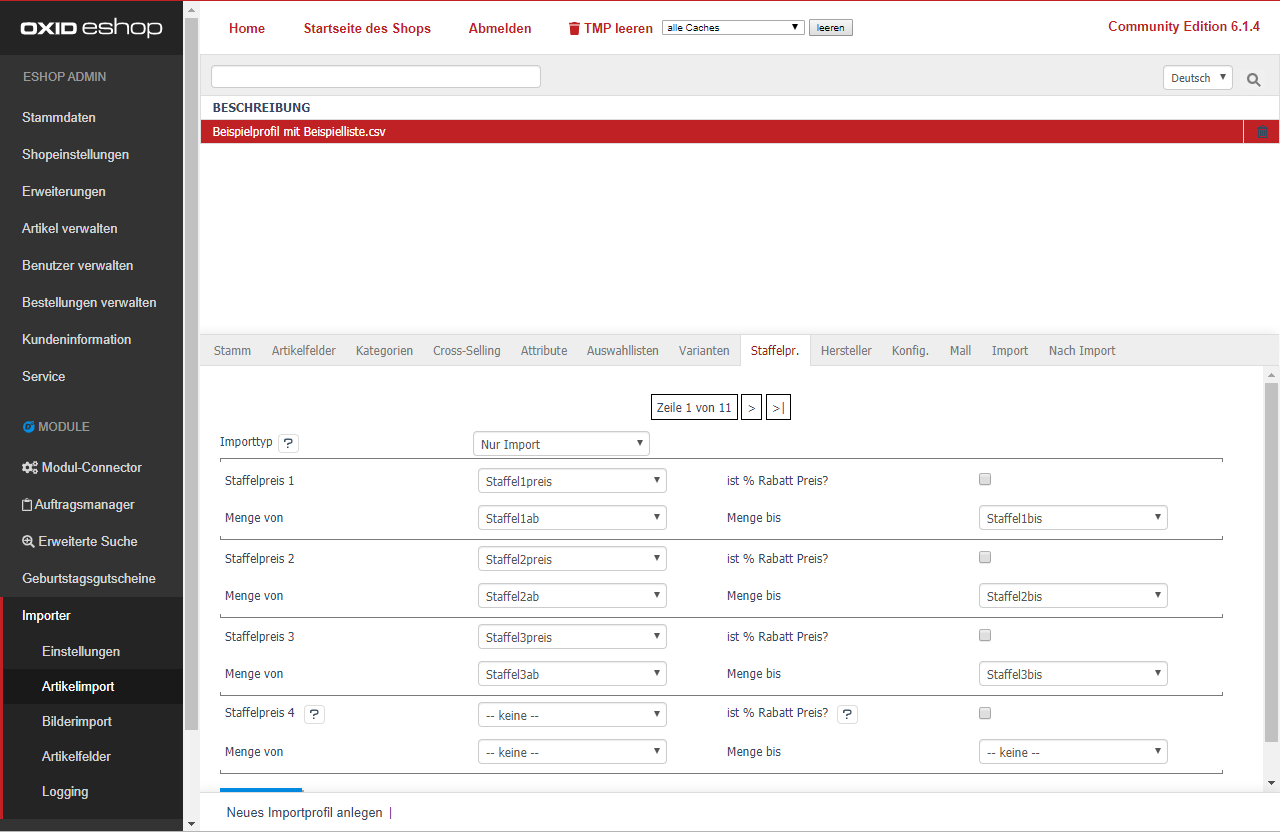Click the search magnifier icon
The width and height of the screenshot is (1280, 832).
click(1253, 79)
